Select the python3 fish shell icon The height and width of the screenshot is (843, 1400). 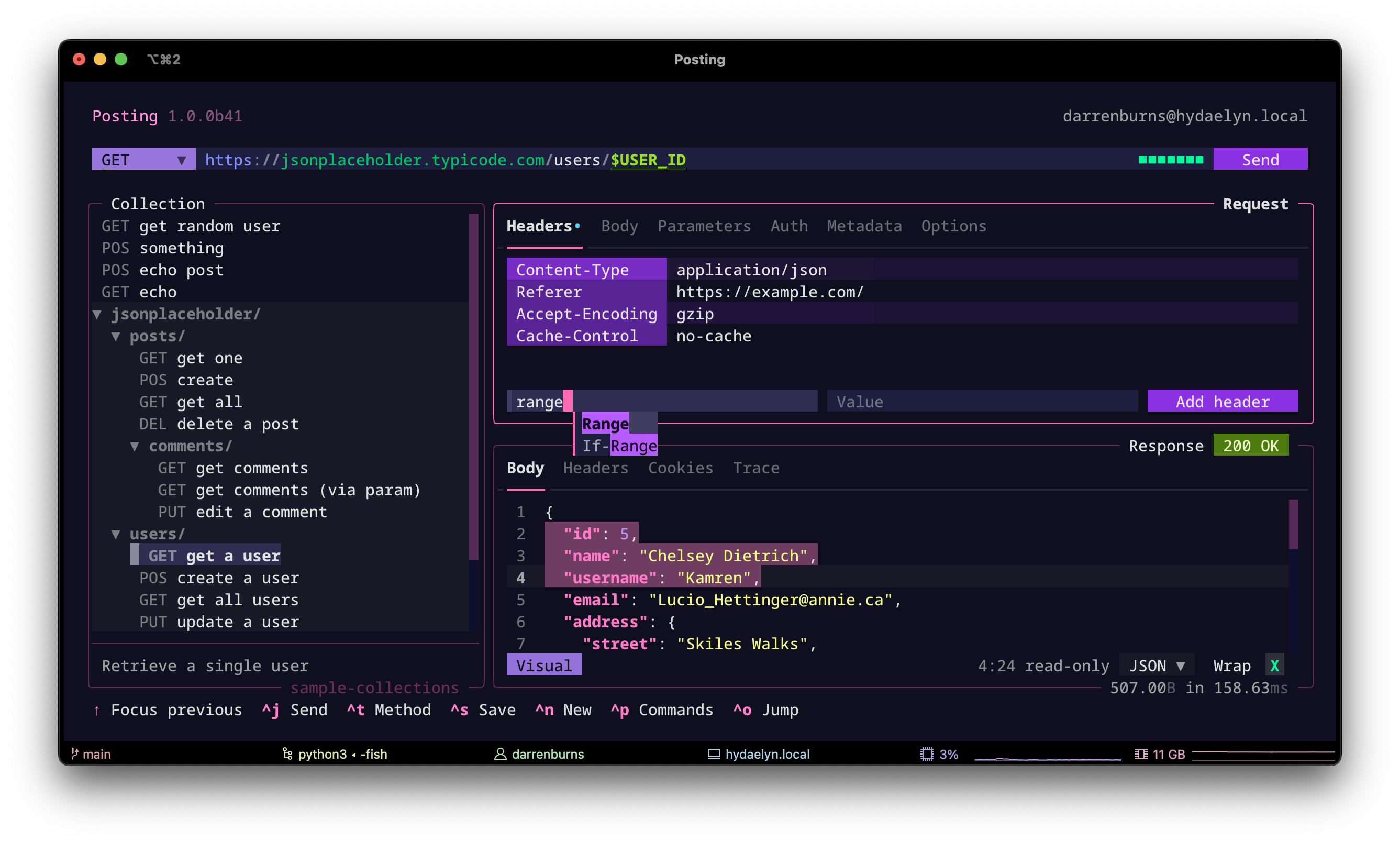coord(287,754)
